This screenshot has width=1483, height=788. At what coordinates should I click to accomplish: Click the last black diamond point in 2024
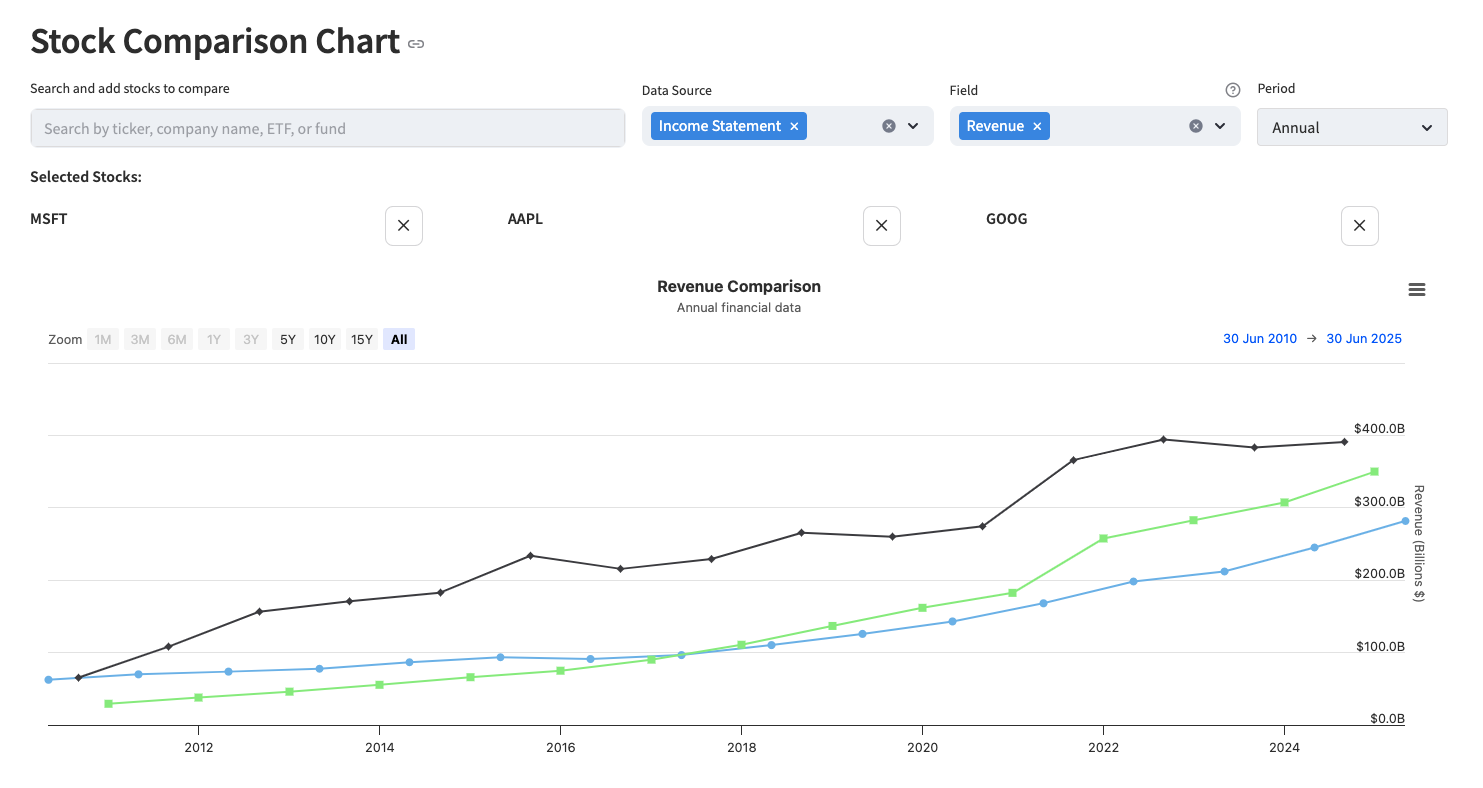[x=1344, y=442]
